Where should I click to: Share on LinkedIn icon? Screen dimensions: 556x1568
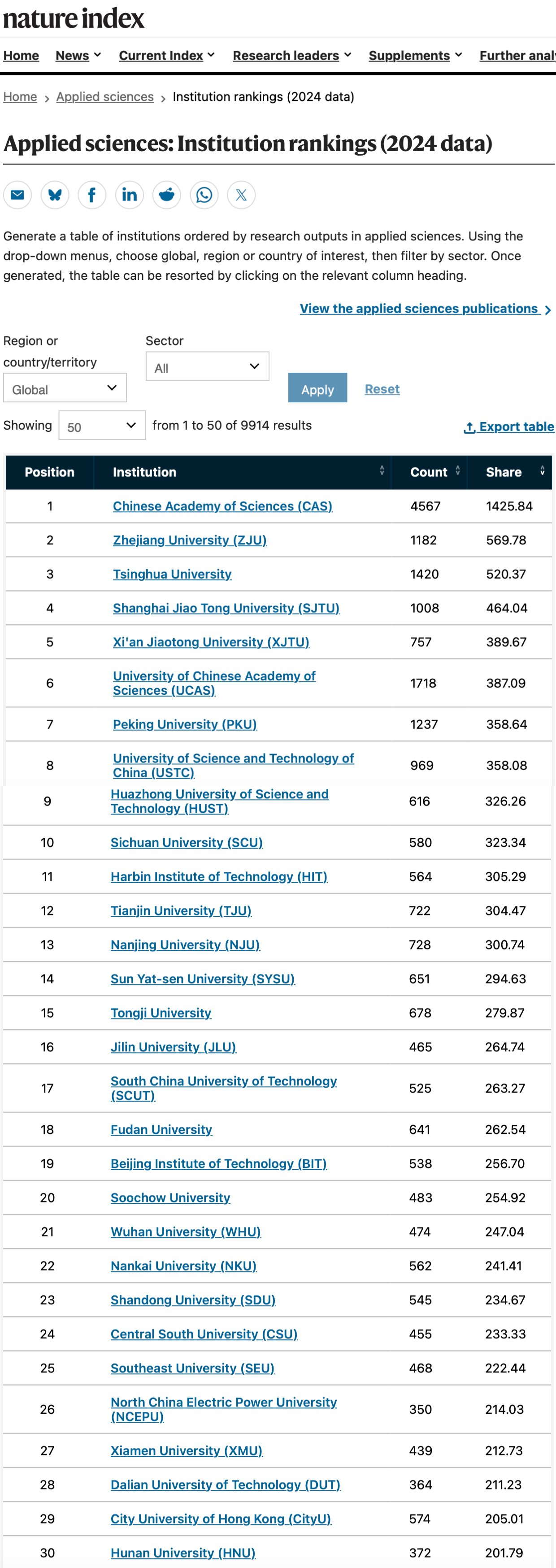[x=130, y=195]
